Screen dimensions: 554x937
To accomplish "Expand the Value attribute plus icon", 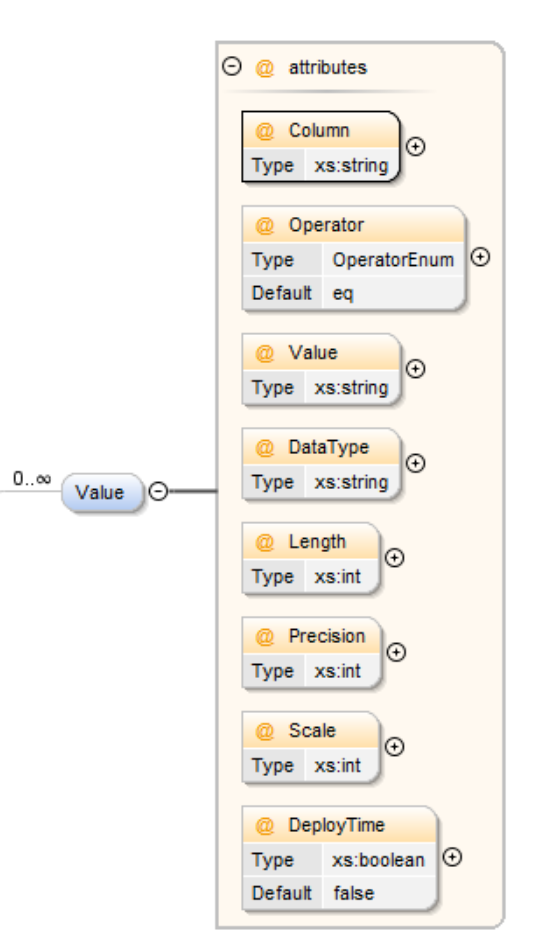I will click(415, 369).
